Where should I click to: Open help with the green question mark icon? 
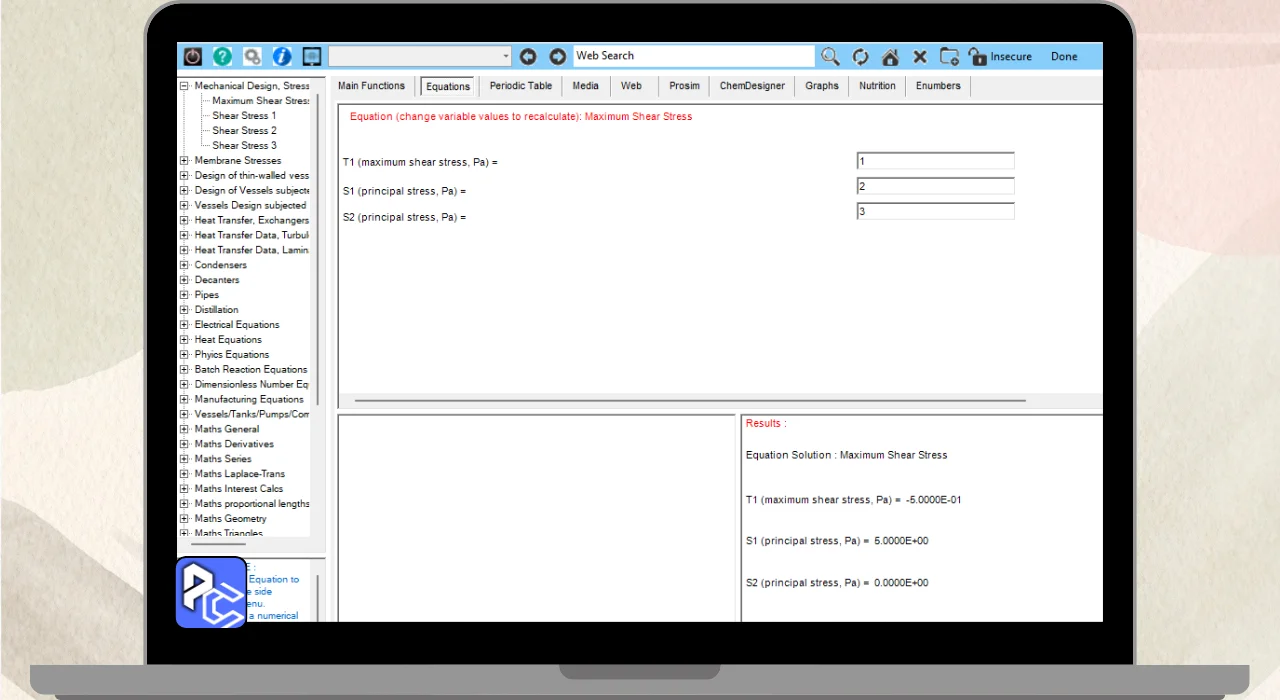pyautogui.click(x=222, y=57)
